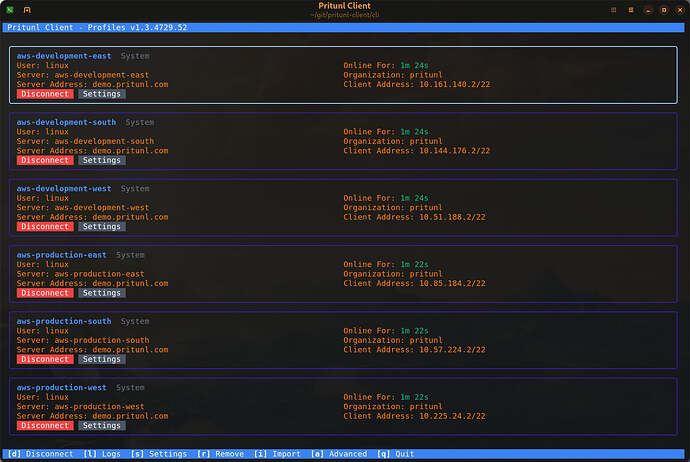Open Settings for aws-production-south

pyautogui.click(x=102, y=359)
